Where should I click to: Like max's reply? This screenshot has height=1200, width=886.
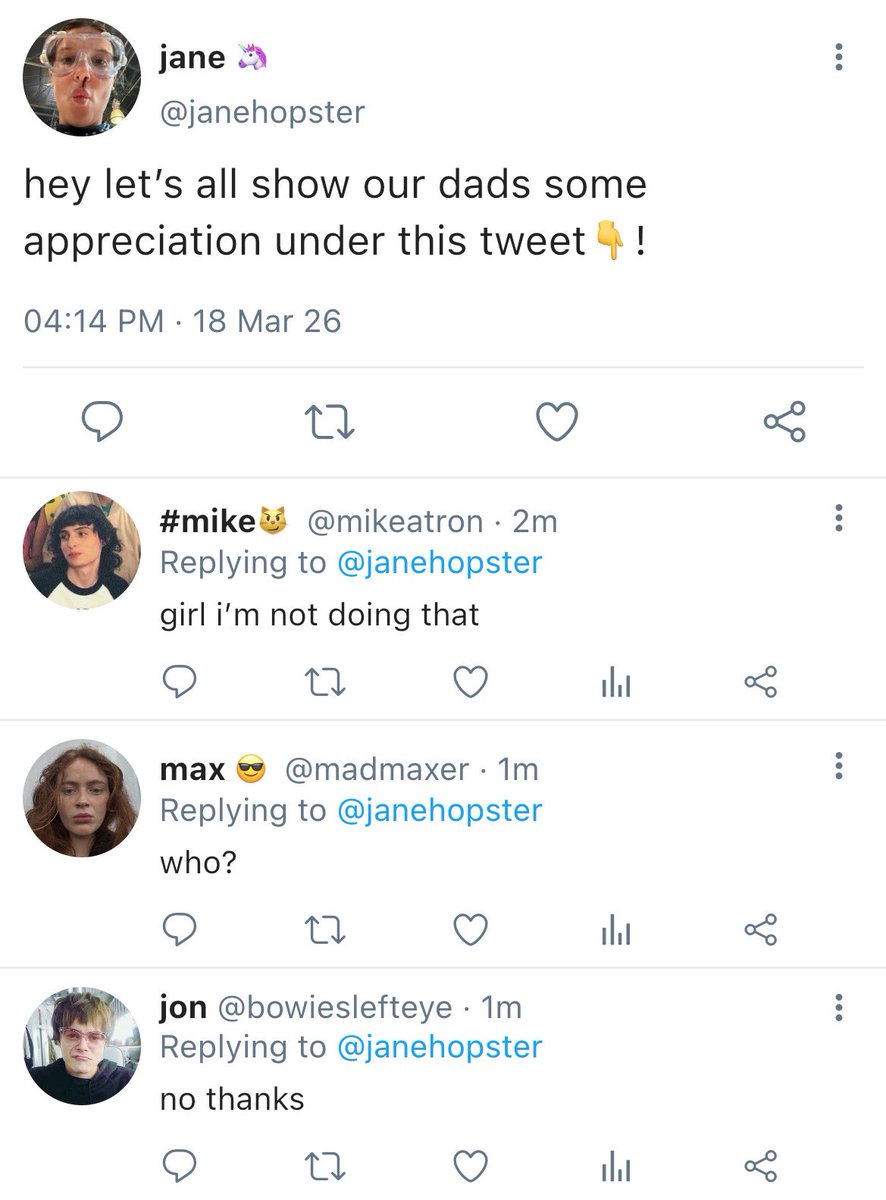pyautogui.click(x=470, y=931)
